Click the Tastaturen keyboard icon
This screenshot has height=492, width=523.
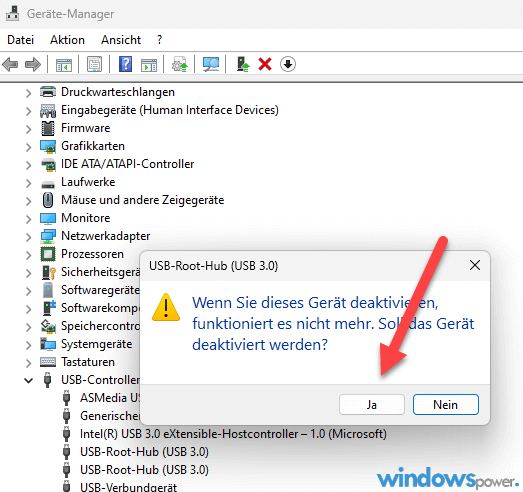pyautogui.click(x=48, y=362)
